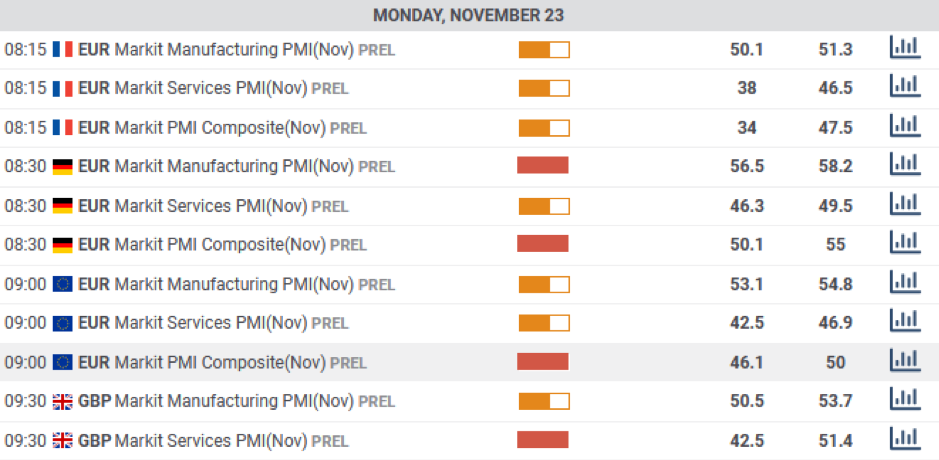Screen dimensions: 939x460
Task: Open chart for Eurozone Manufacturing PMI 09:00
Action: coord(905,282)
